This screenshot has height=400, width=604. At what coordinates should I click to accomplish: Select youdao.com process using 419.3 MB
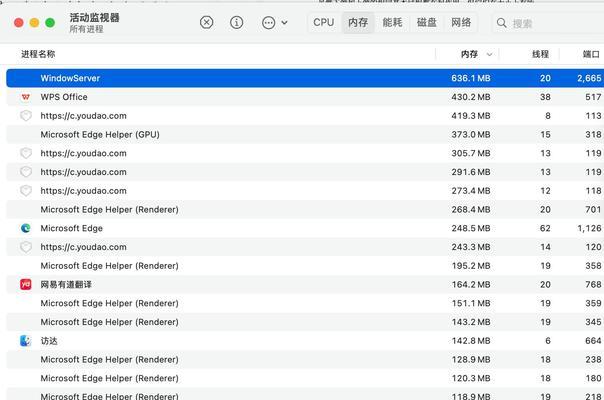(83, 116)
